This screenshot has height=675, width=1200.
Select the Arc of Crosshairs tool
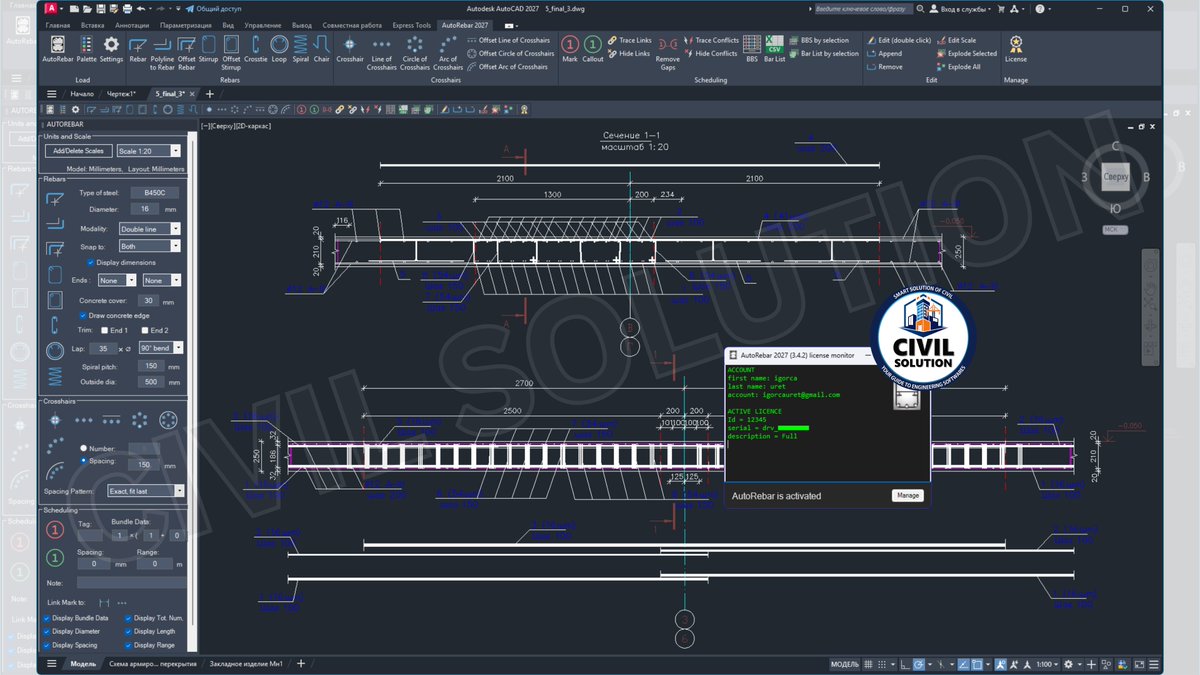pyautogui.click(x=448, y=53)
